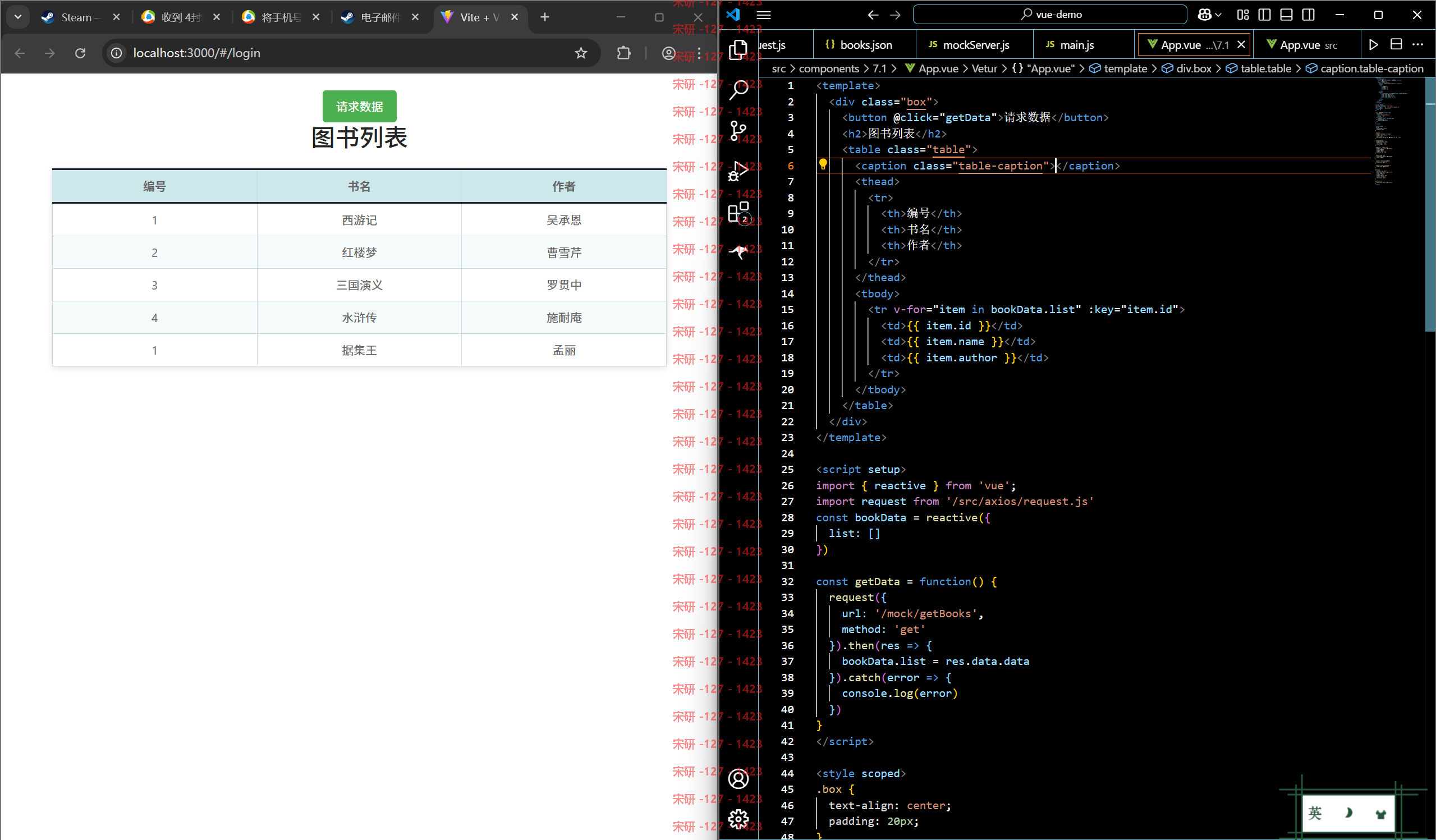
Task: Click the vue-demo command center search
Action: click(x=1050, y=15)
